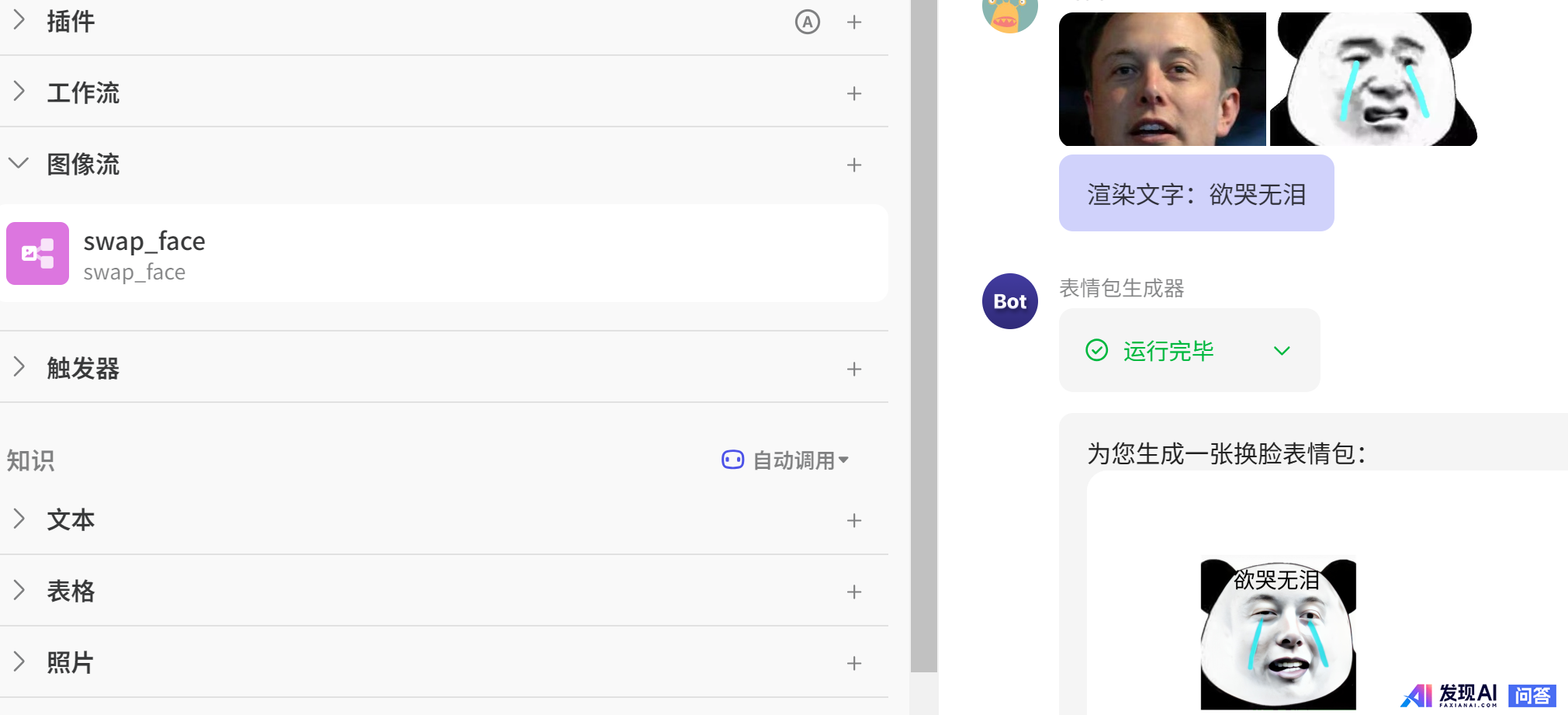
Task: Open the generated 欲哭无泪 meme image
Action: point(1278,633)
